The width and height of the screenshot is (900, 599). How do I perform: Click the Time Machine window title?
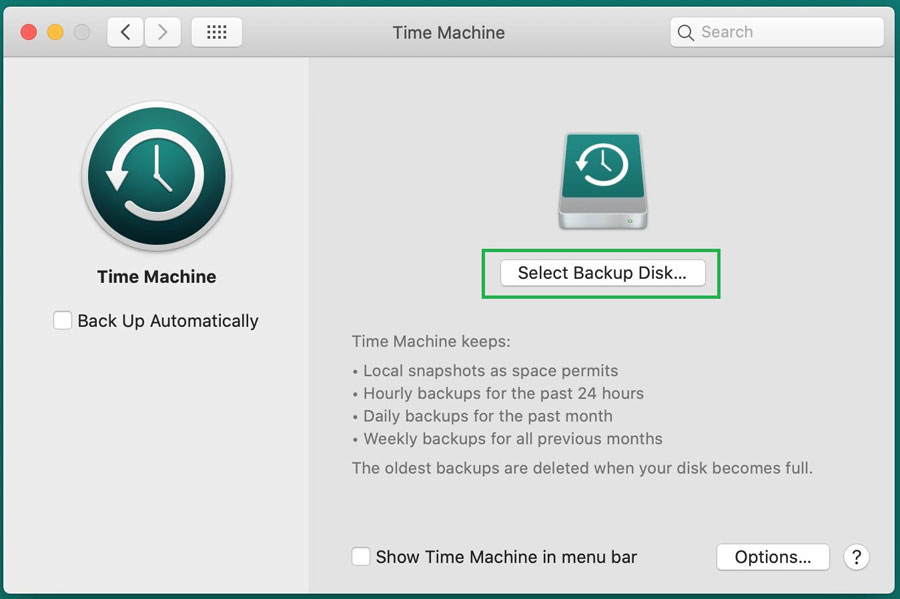pyautogui.click(x=449, y=33)
